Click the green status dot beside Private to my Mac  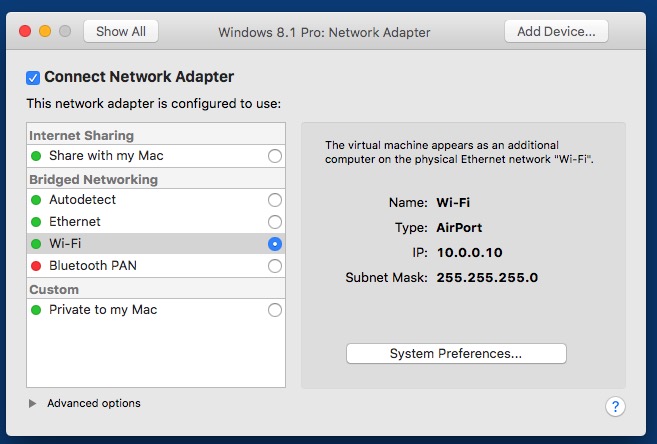click(x=36, y=310)
